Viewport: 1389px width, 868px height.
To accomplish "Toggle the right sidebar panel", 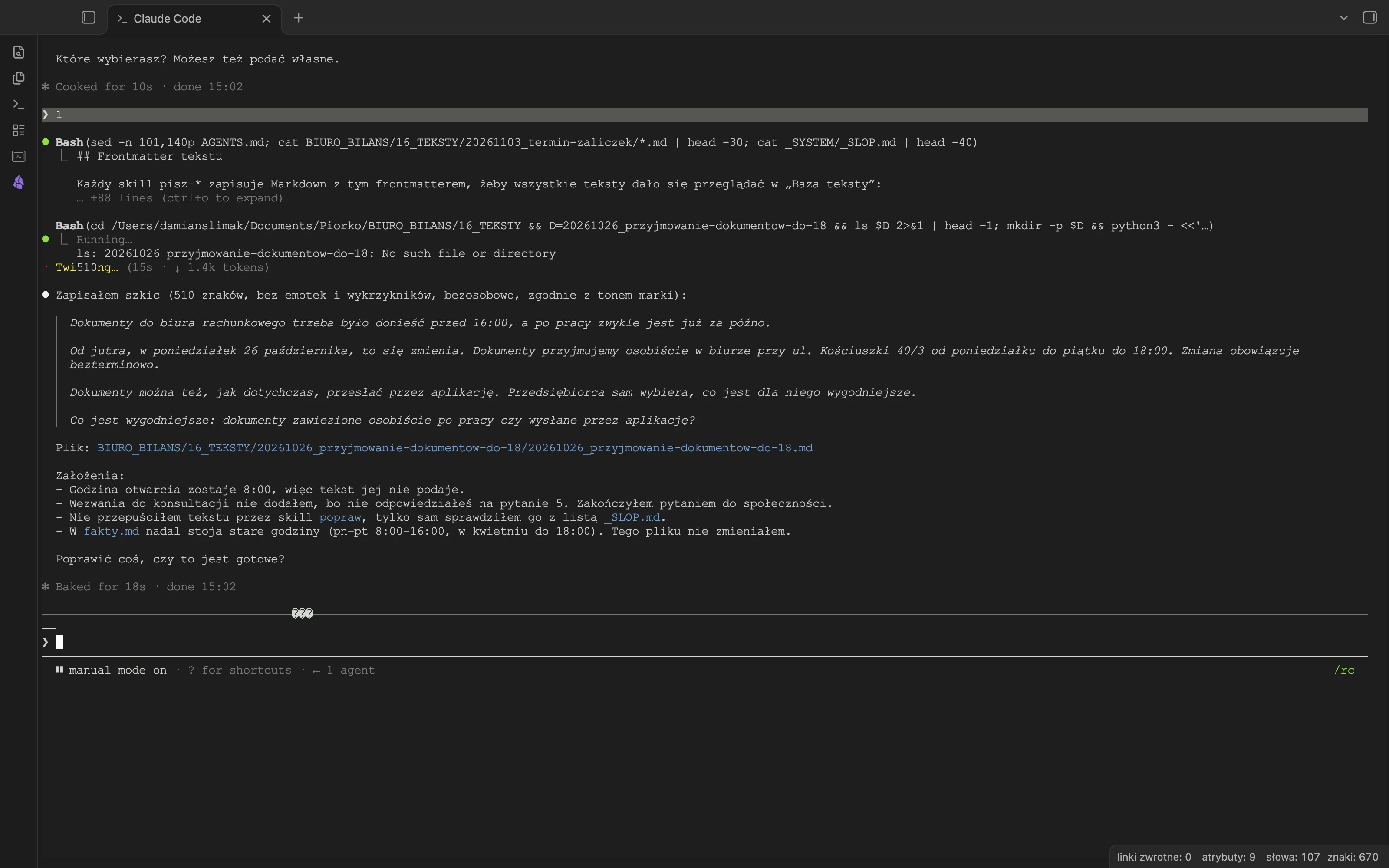I will click(1369, 18).
